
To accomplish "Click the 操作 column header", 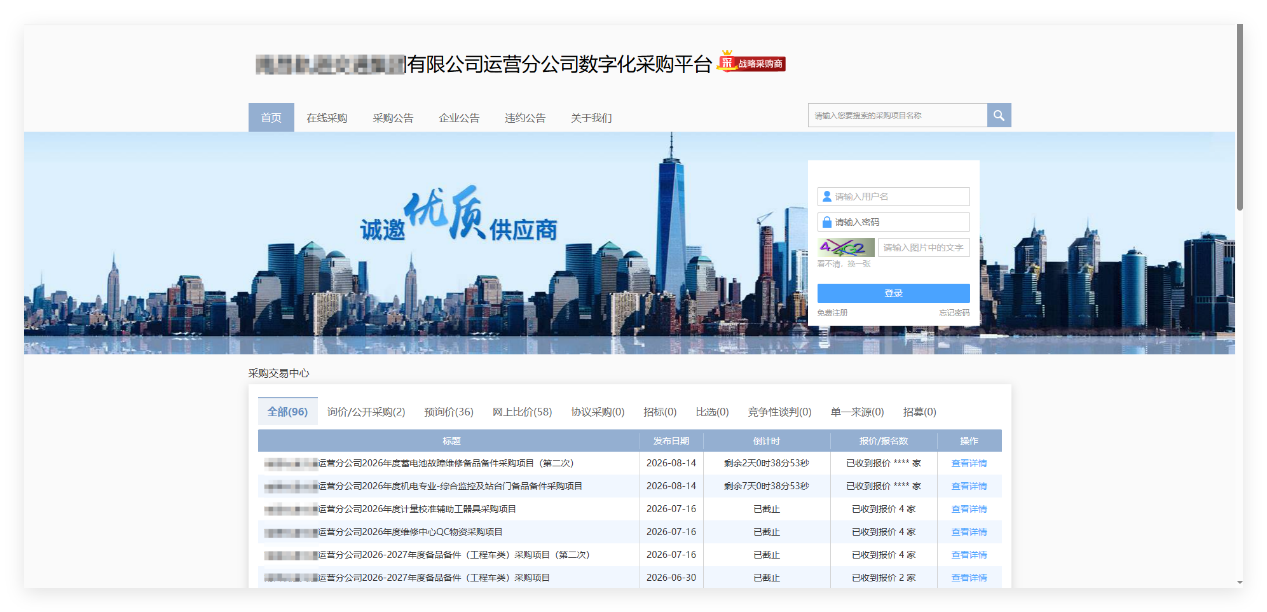I will tap(969, 441).
